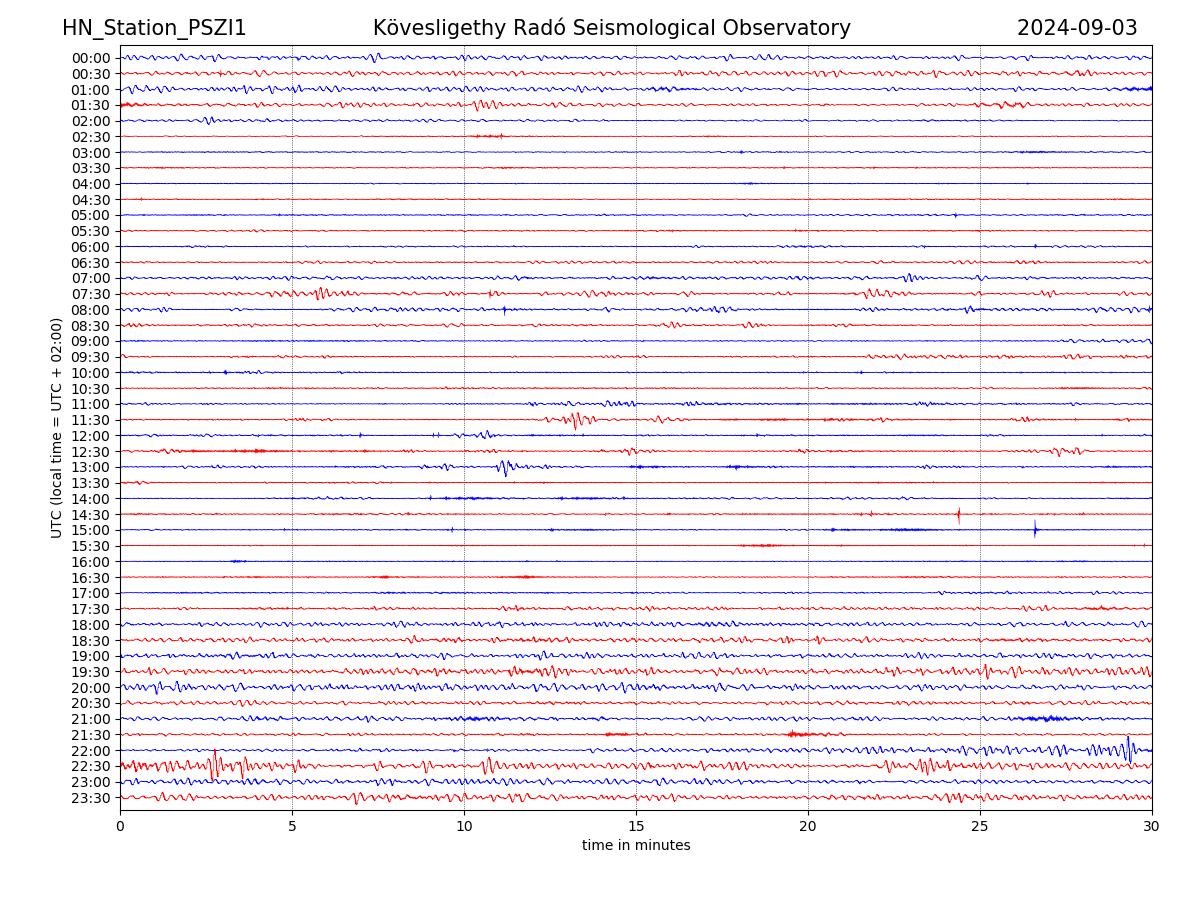Click the HN_Station_PSZI1 station title
The image size is (1200, 900).
tap(154, 29)
